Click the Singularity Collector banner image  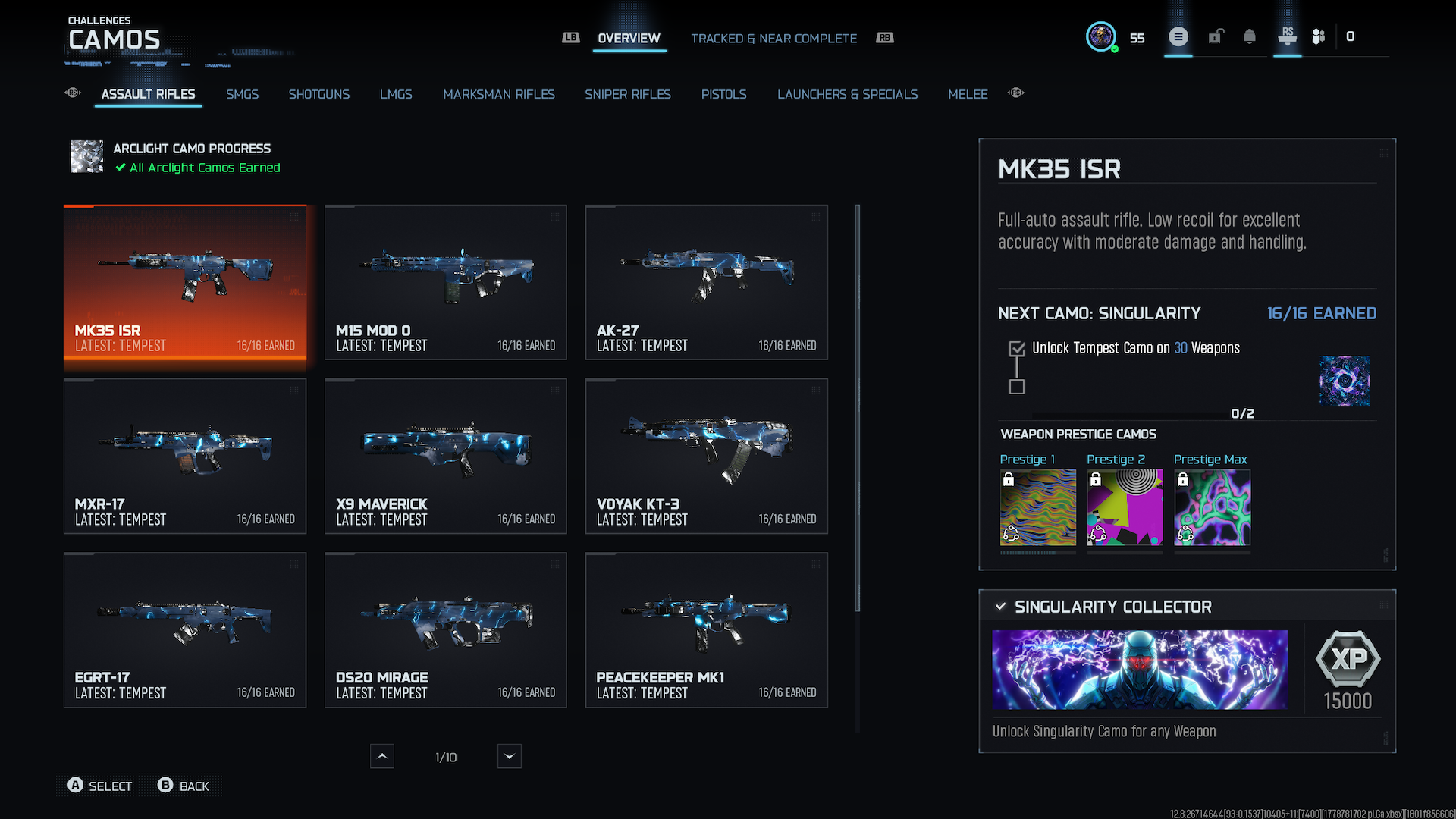[1139, 670]
